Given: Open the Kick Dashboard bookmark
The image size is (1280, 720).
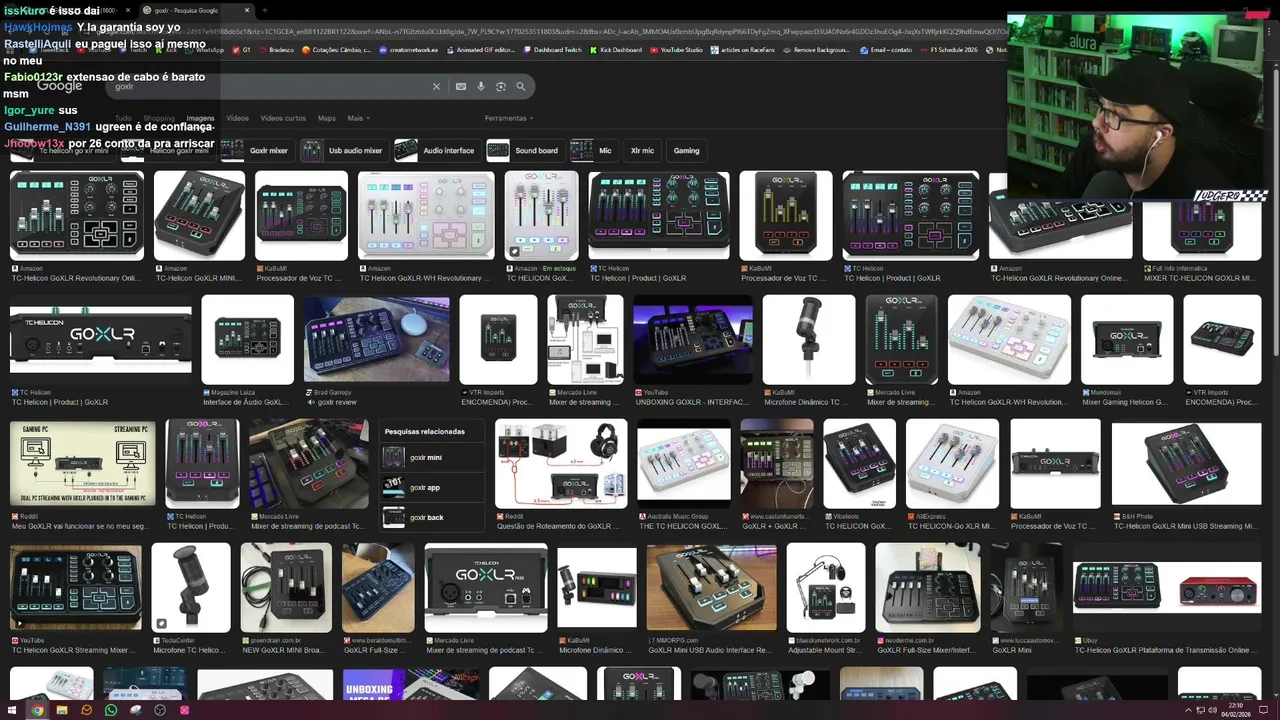Looking at the screenshot, I should click(616, 50).
